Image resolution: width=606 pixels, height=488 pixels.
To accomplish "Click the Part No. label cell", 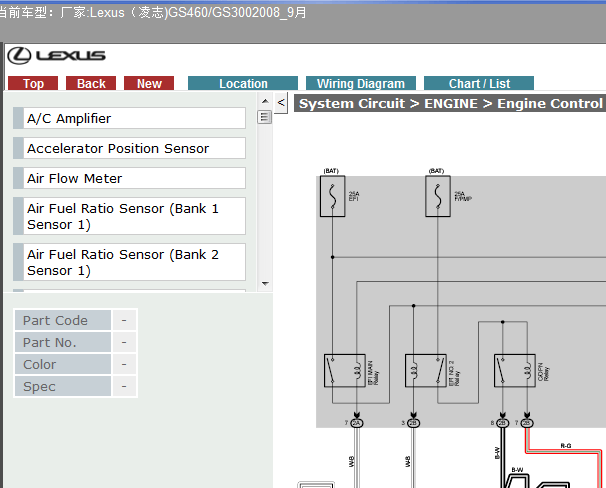I will 63,342.
